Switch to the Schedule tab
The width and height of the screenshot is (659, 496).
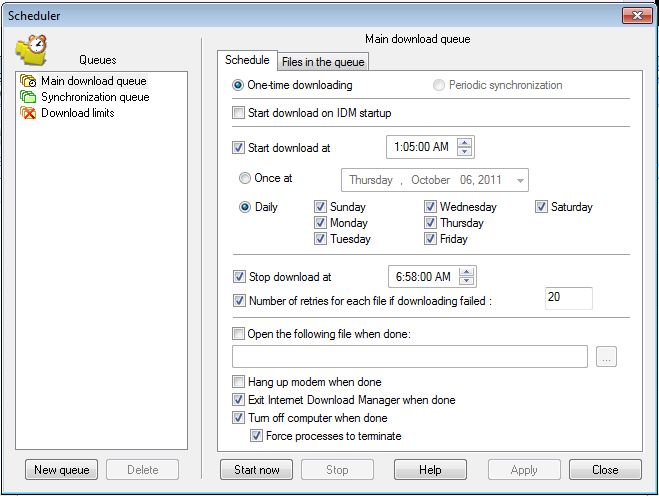(247, 60)
